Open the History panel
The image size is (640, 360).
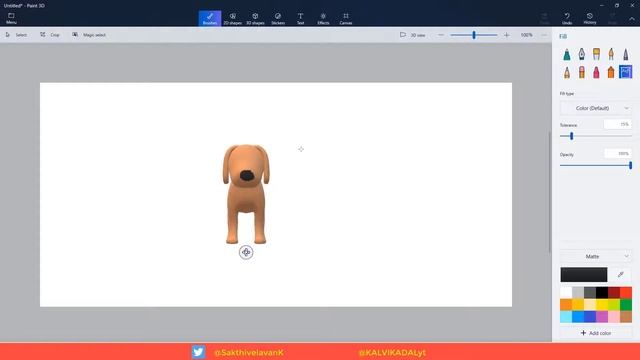click(590, 18)
